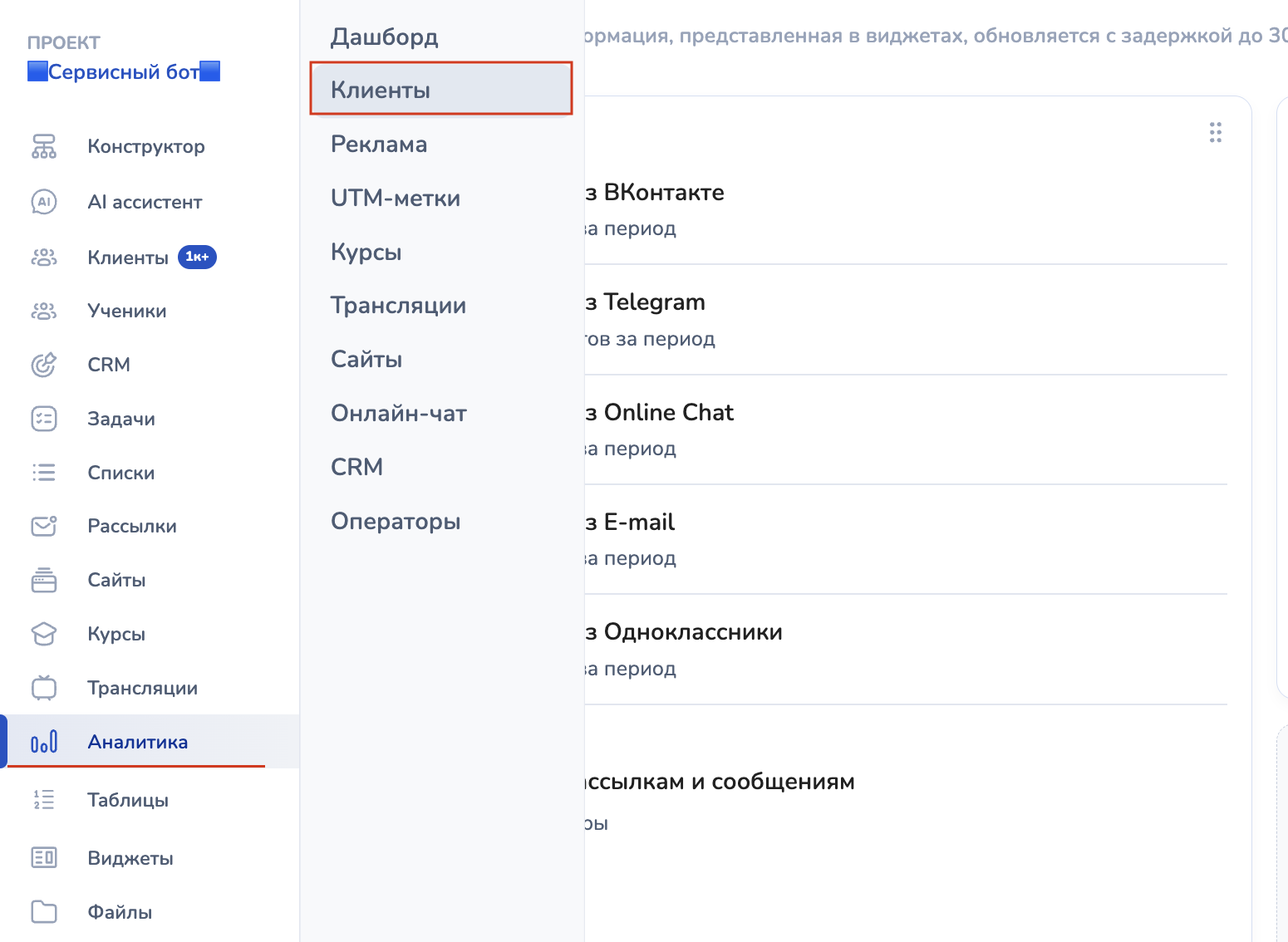Click the Рассылки envelope icon
This screenshot has height=942, width=1288.
tap(44, 526)
